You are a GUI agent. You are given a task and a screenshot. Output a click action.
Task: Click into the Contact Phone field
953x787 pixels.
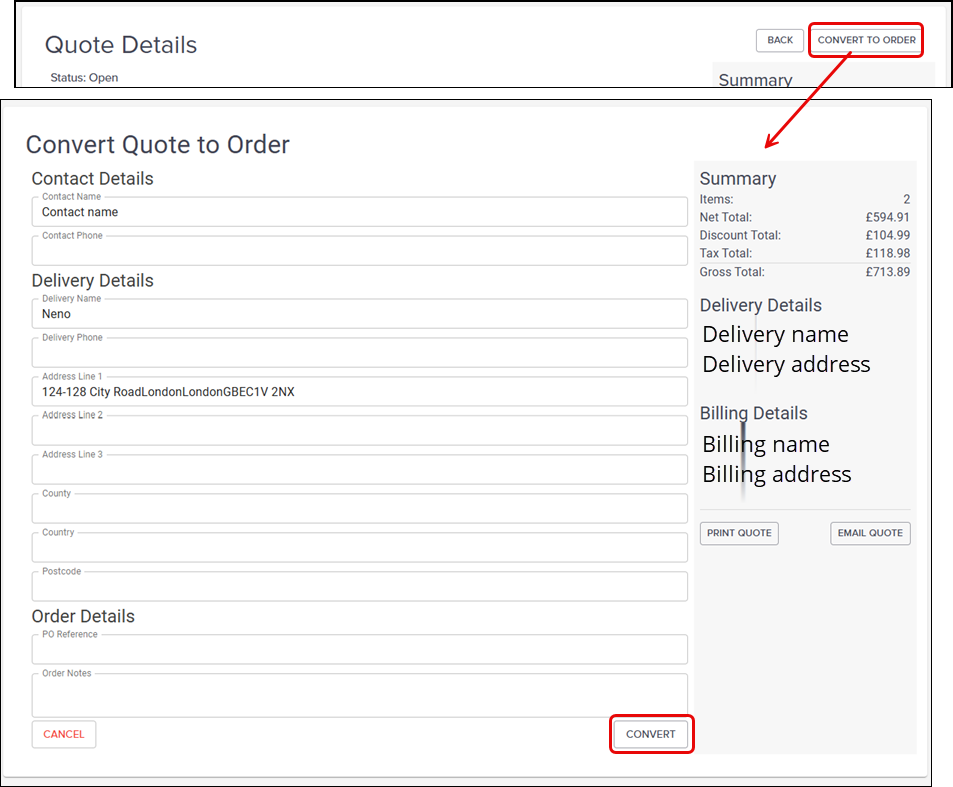tap(359, 251)
